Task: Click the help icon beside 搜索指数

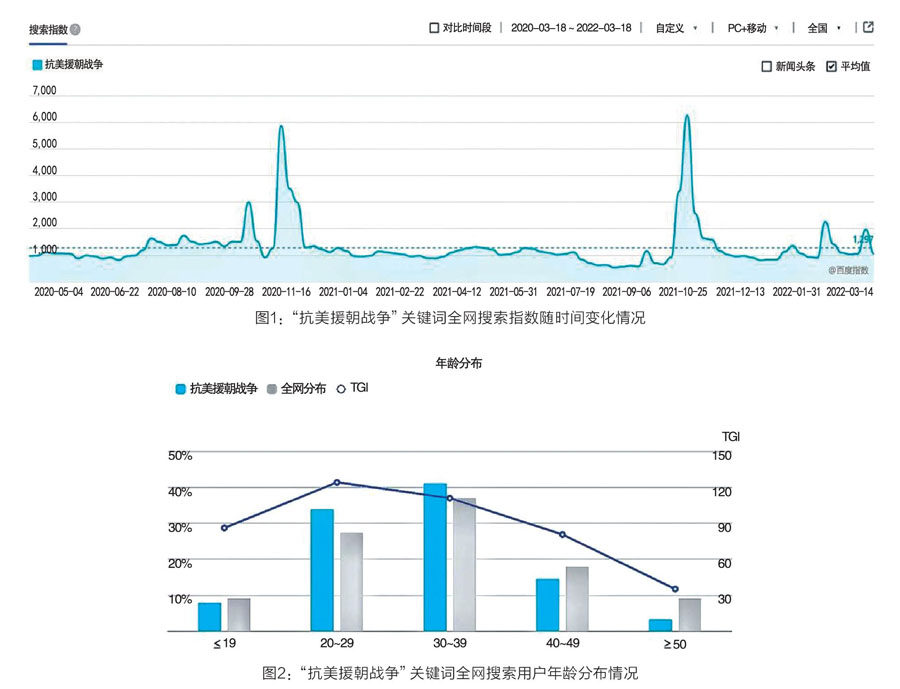Action: (x=76, y=30)
